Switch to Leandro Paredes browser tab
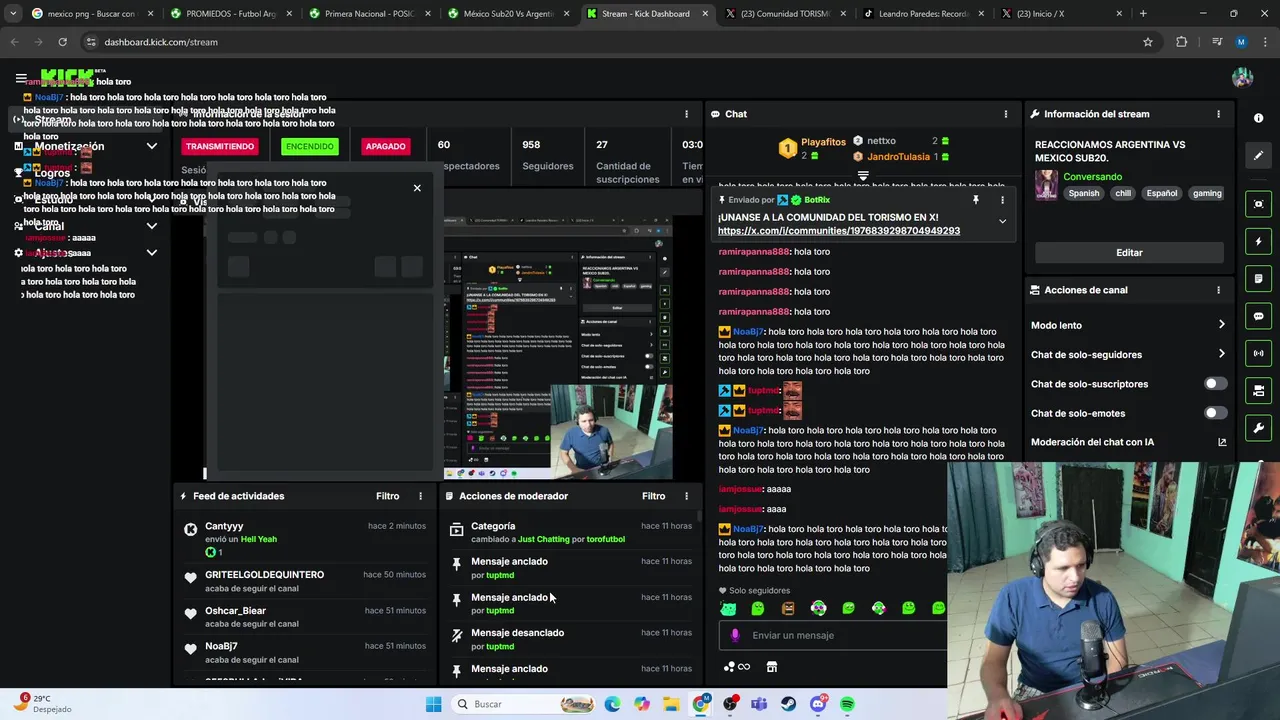Image resolution: width=1280 pixels, height=720 pixels. (923, 14)
